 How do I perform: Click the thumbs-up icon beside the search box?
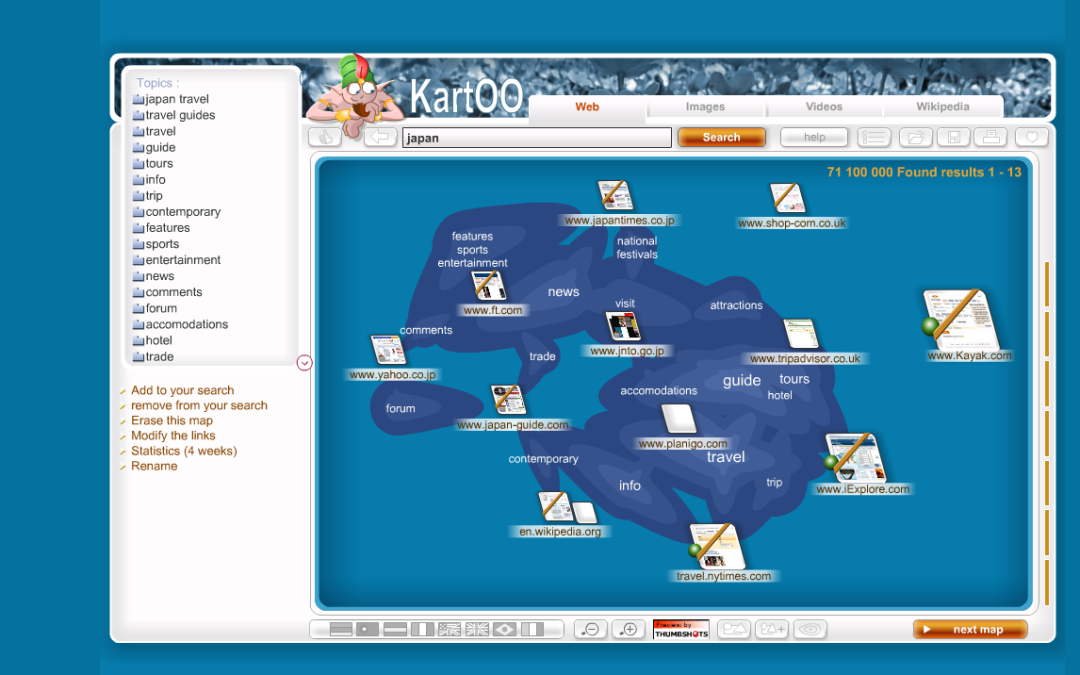[x=325, y=137]
